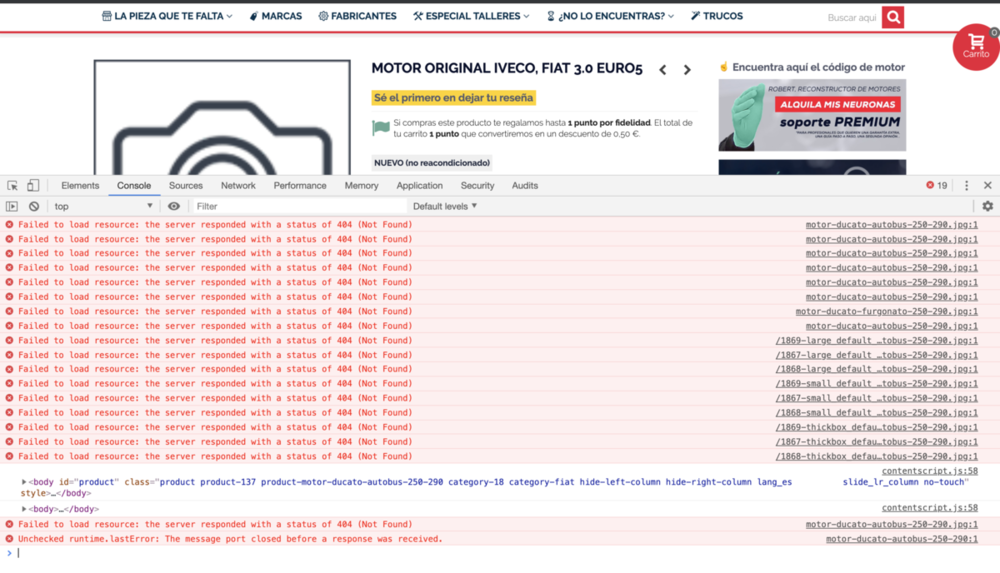Open DevTools three-dot menu
The height and width of the screenshot is (573, 1000).
(966, 185)
